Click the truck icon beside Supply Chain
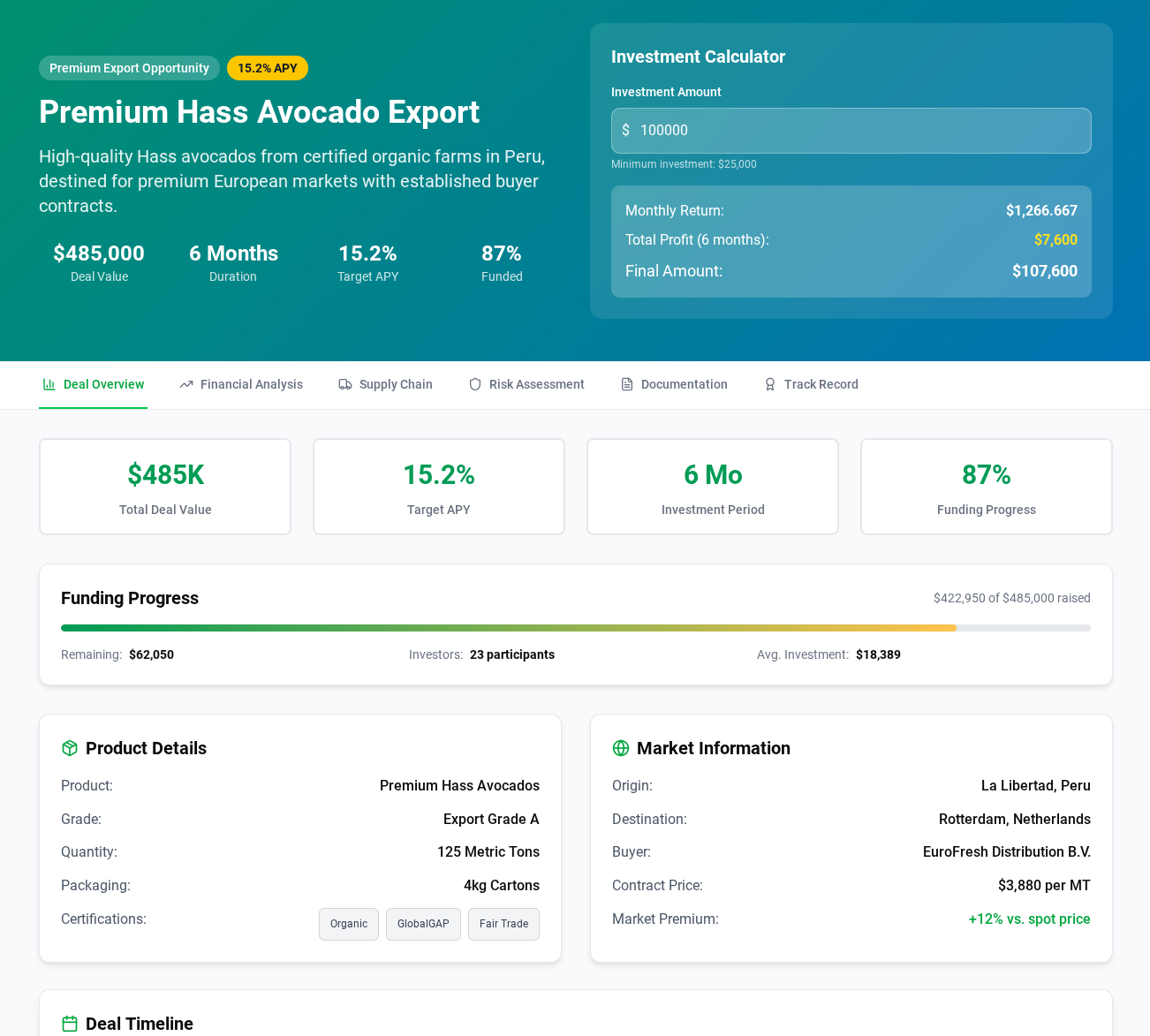Viewport: 1150px width, 1036px height. tap(345, 384)
